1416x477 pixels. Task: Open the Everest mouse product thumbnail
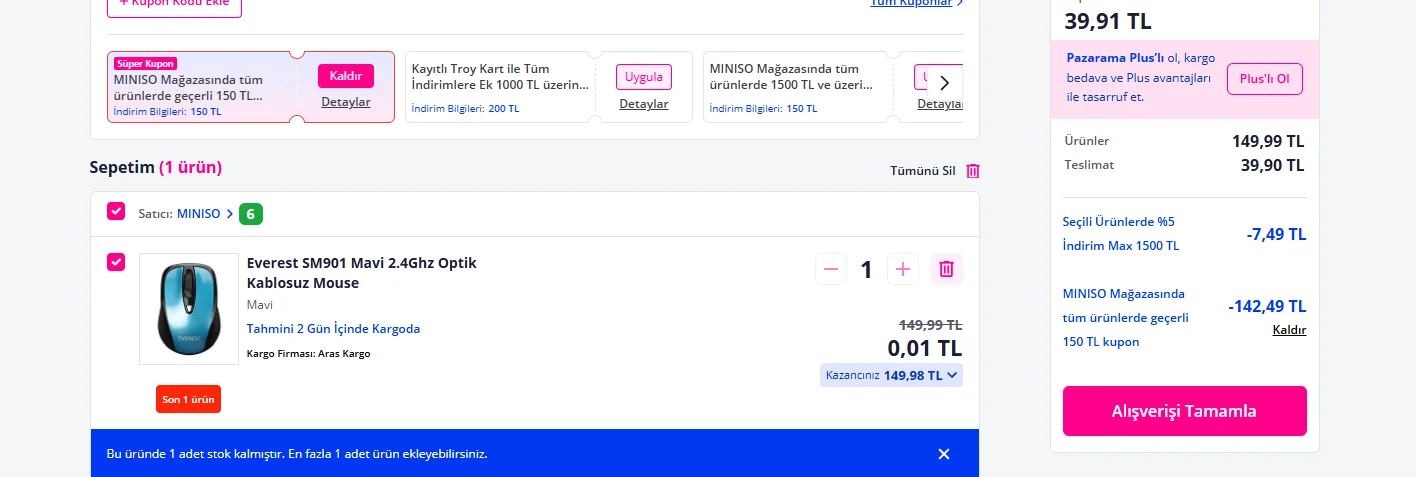(189, 309)
